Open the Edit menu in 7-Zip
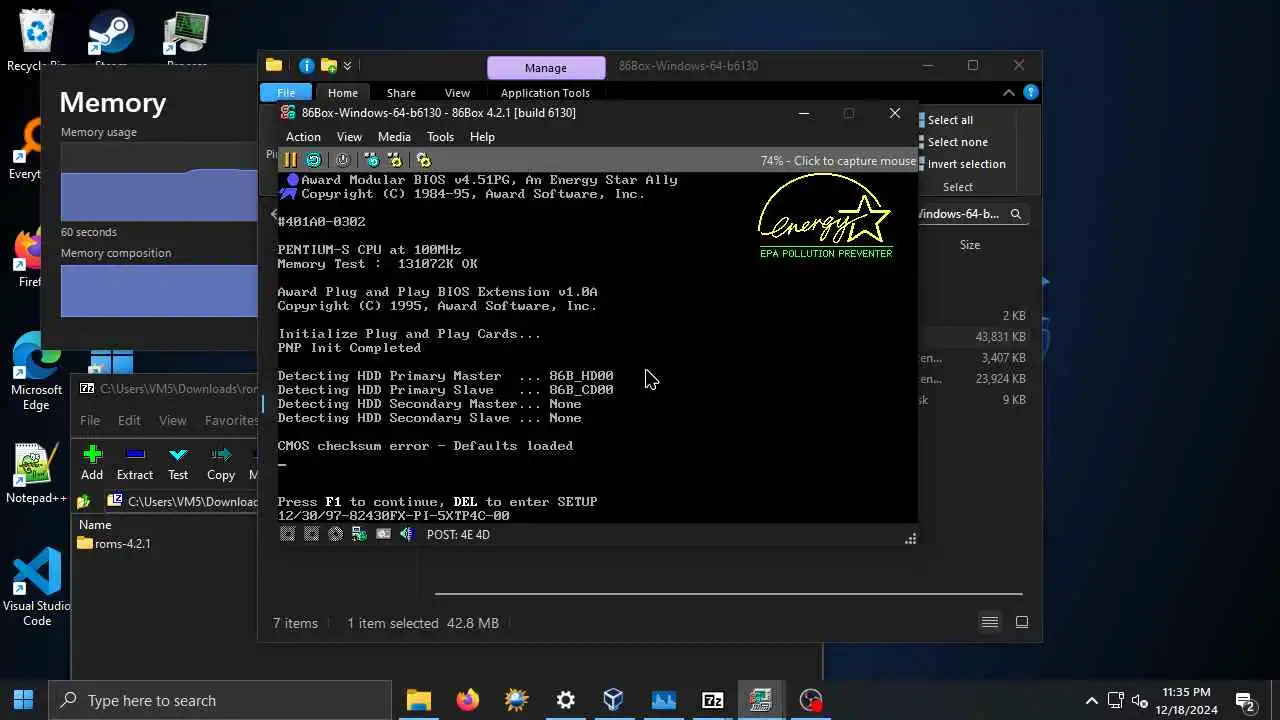1280x720 pixels. click(x=129, y=420)
